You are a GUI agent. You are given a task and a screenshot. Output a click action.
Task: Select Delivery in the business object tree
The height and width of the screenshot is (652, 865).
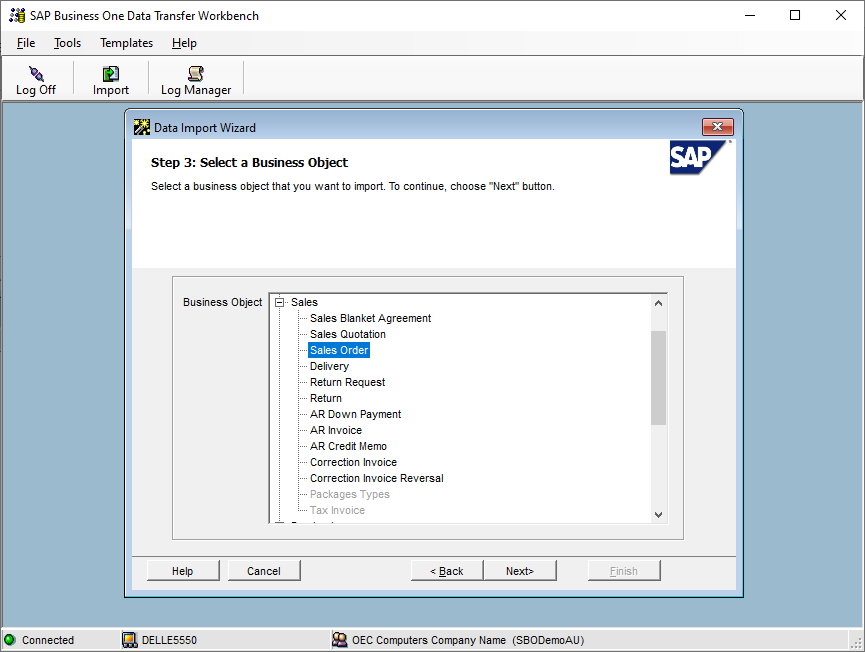[329, 366]
